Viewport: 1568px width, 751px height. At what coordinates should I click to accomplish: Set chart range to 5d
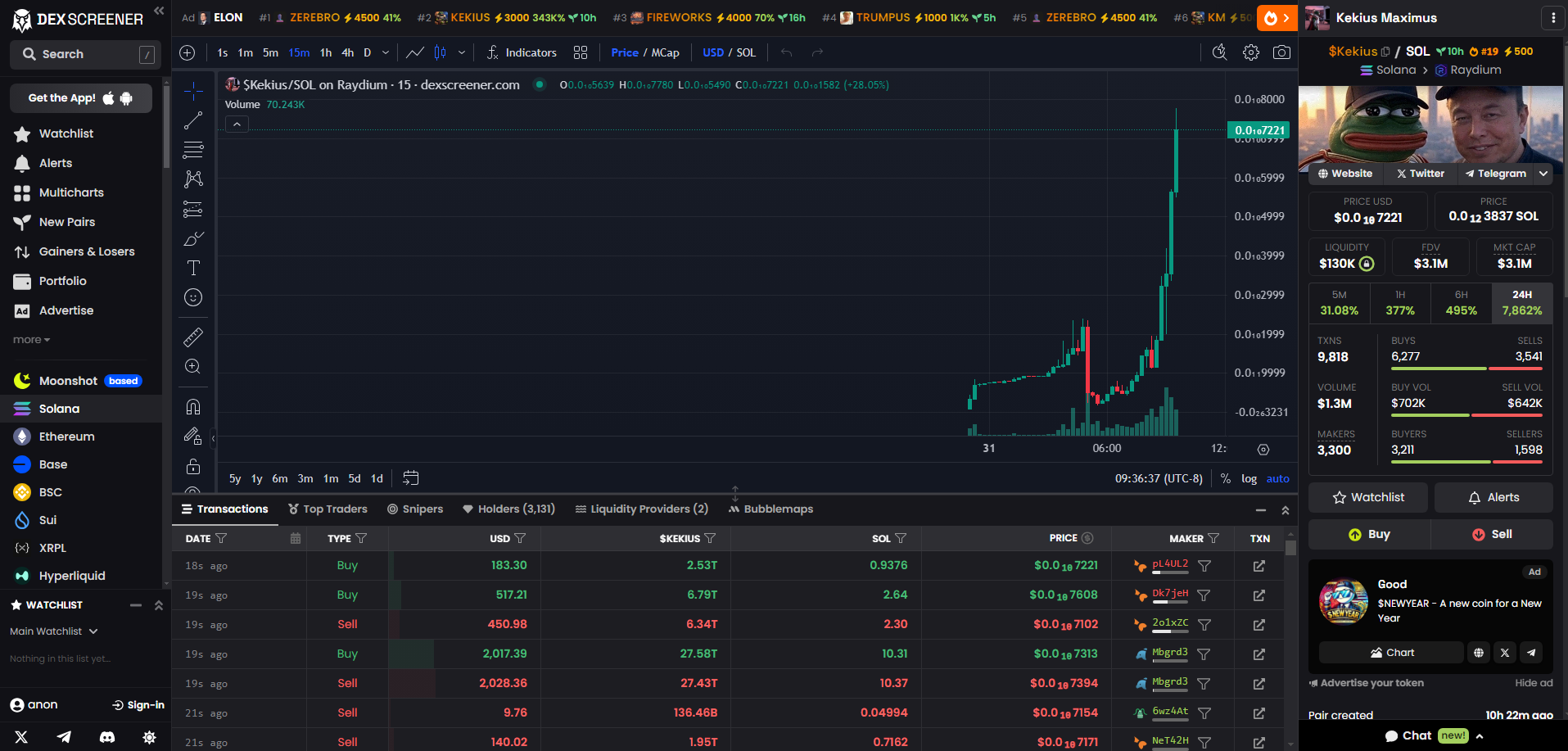tap(355, 478)
